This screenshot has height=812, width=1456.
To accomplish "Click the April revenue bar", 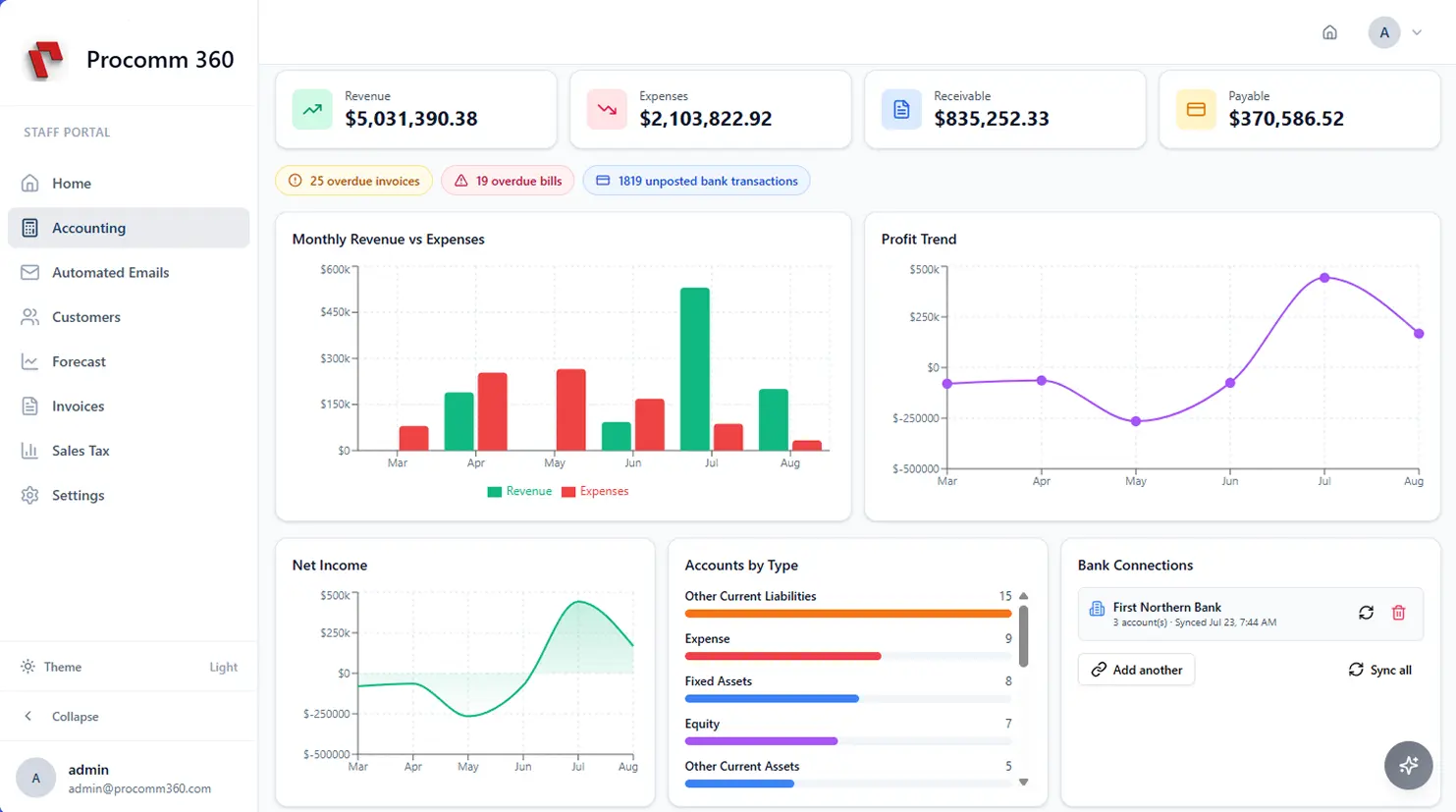I will pyautogui.click(x=459, y=421).
